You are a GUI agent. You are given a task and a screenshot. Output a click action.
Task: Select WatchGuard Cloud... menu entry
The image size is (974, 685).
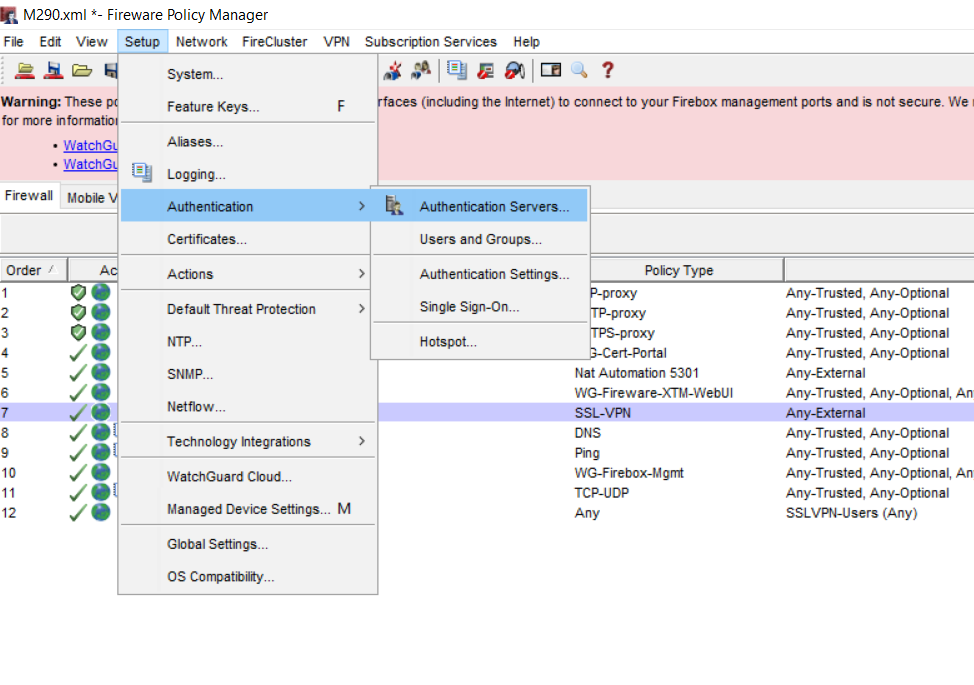click(248, 476)
